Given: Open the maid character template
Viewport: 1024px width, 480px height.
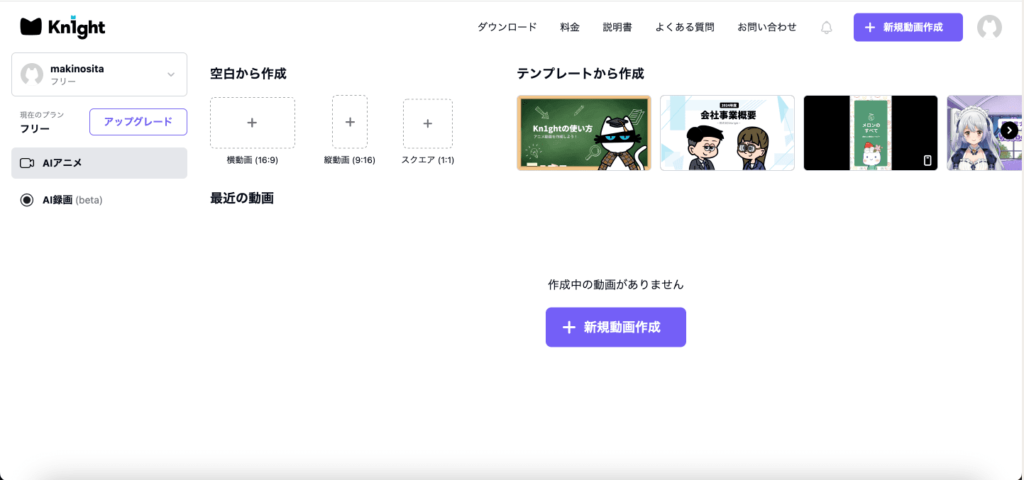Looking at the screenshot, I should [985, 133].
